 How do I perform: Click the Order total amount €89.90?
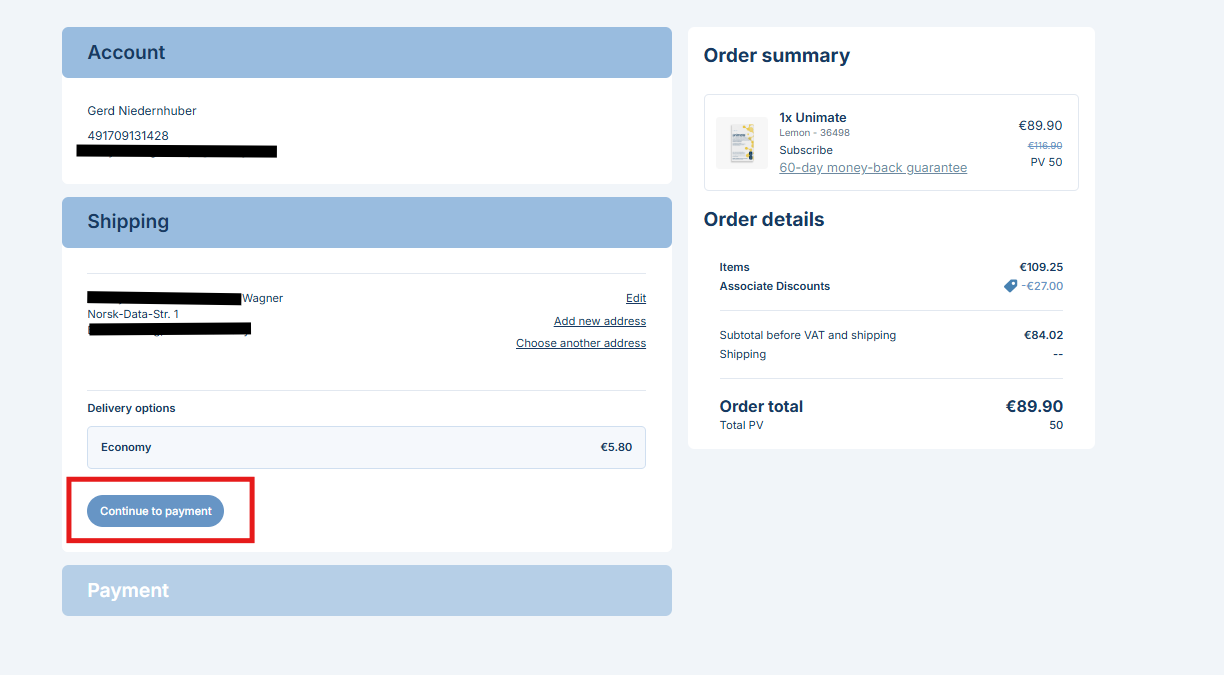coord(1034,406)
